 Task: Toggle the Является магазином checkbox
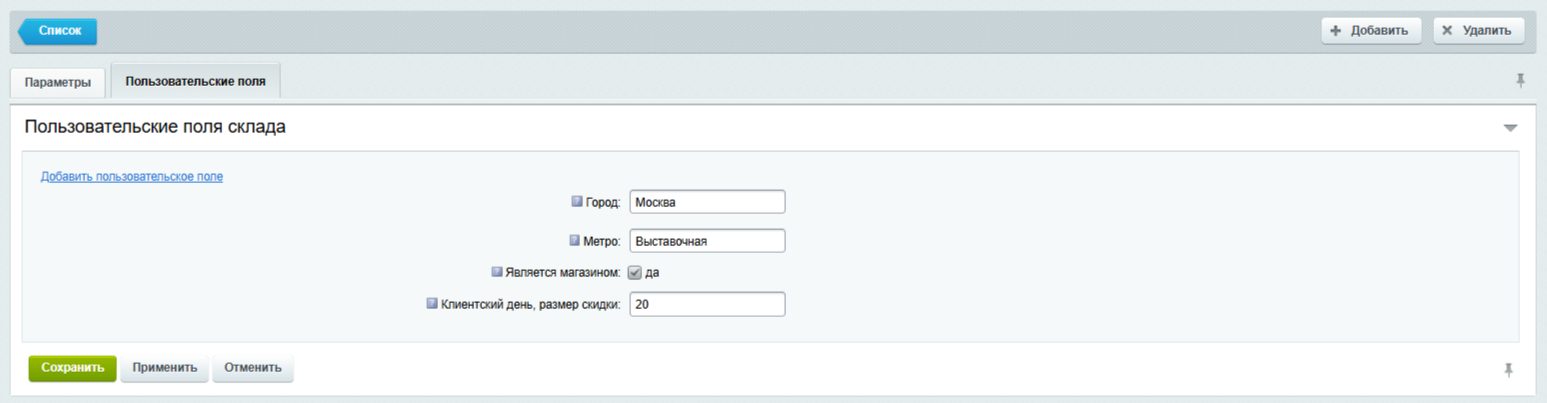pyautogui.click(x=635, y=272)
